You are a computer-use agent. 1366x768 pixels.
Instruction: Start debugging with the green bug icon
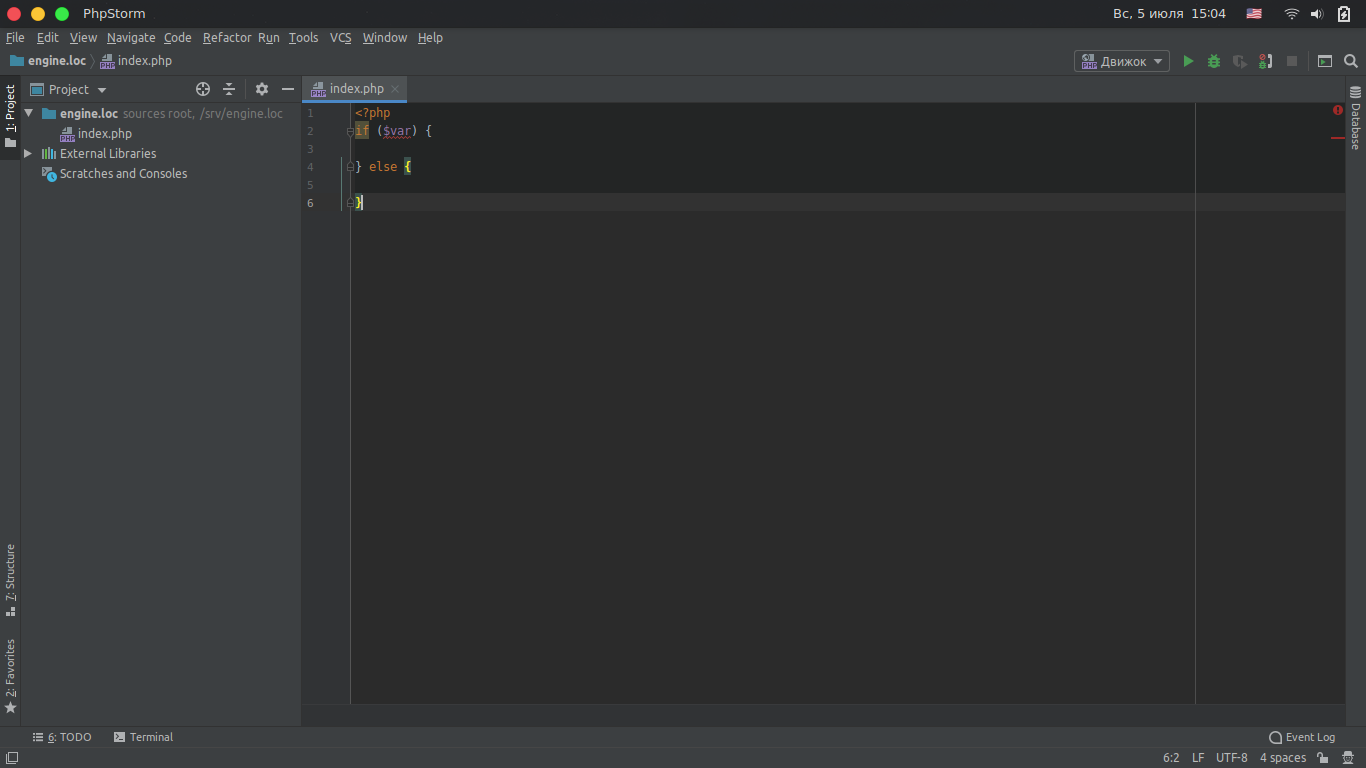(1214, 61)
